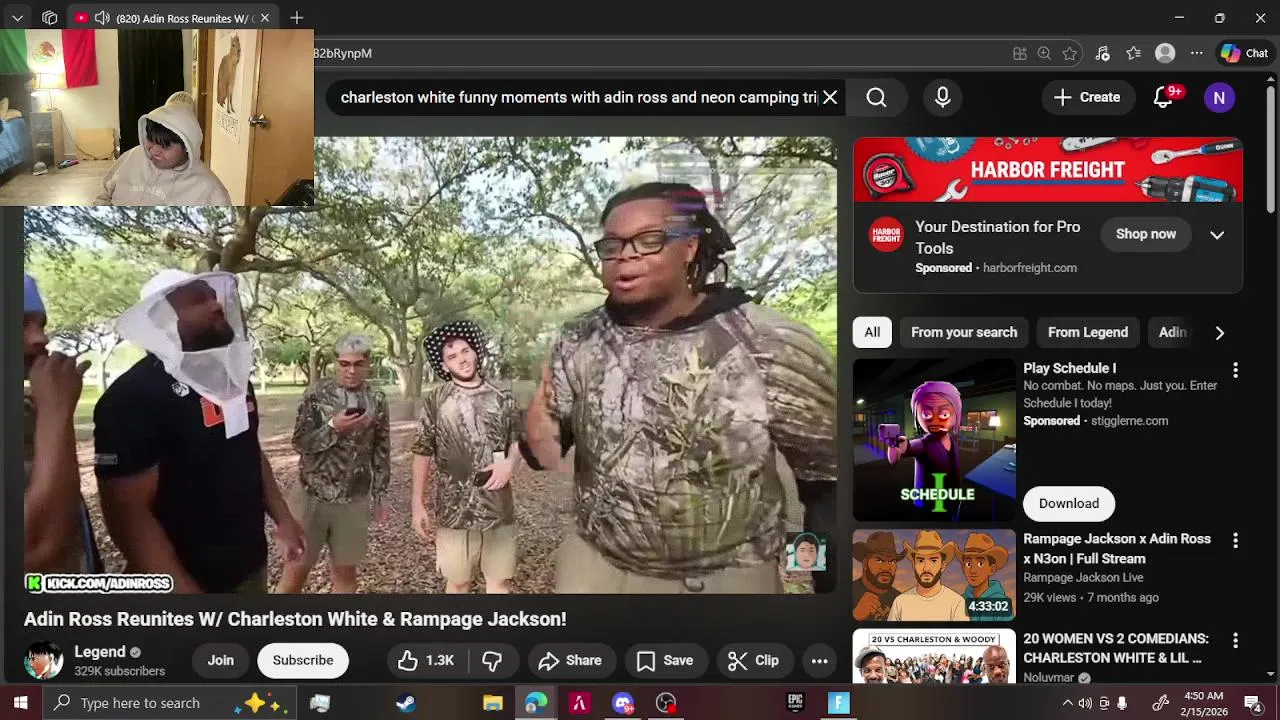Open Edge settings and more menu
The image size is (1280, 720).
tap(1196, 53)
